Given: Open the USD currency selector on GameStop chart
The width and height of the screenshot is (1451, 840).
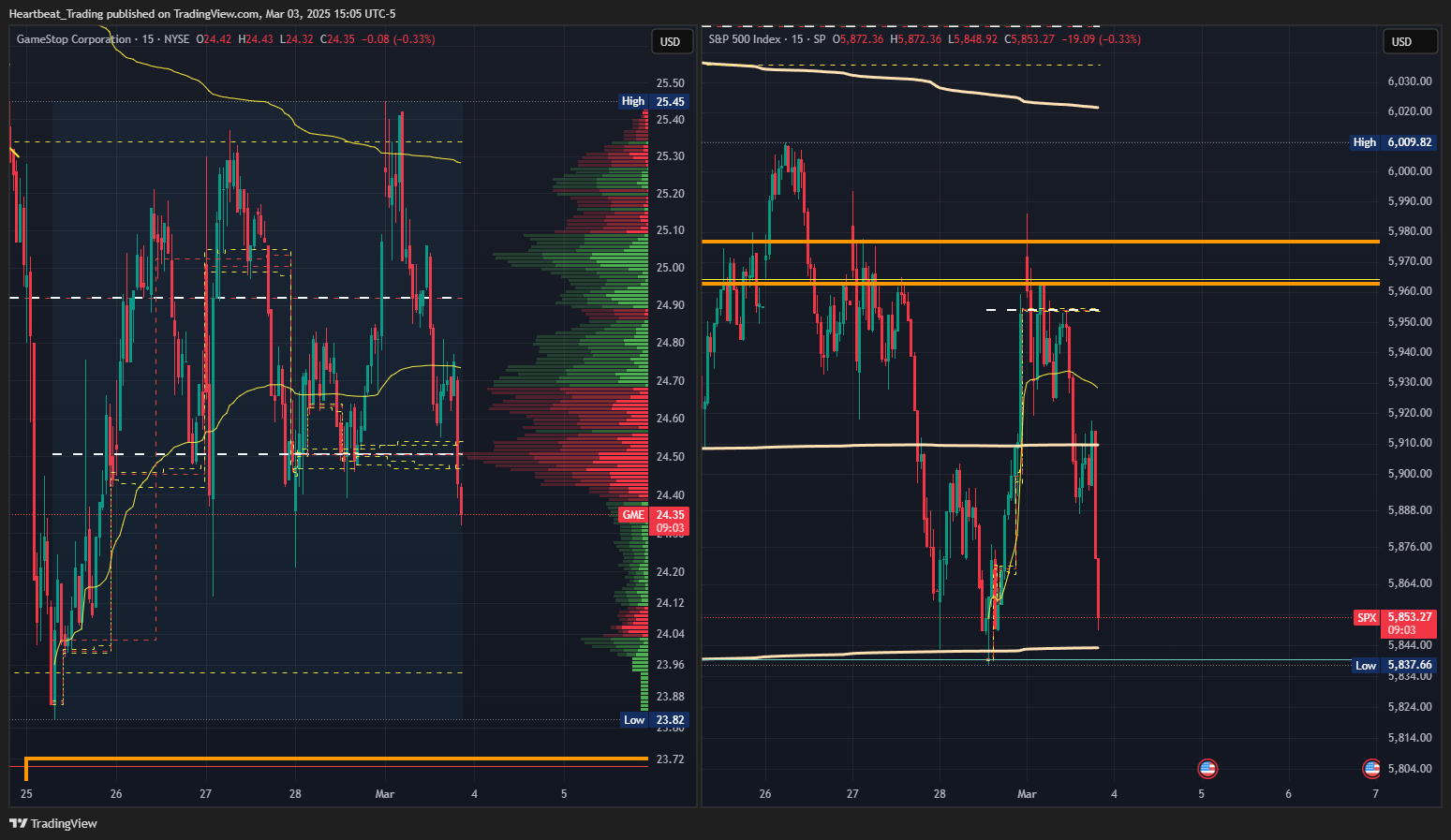Looking at the screenshot, I should point(671,41).
